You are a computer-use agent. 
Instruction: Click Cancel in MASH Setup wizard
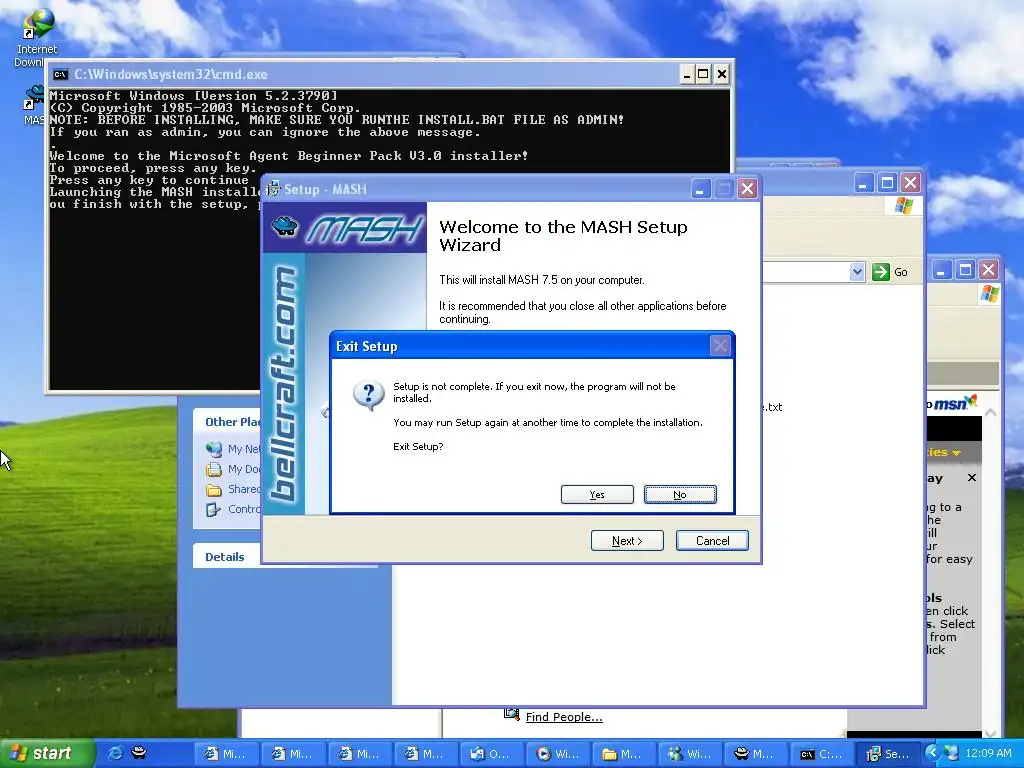click(712, 541)
